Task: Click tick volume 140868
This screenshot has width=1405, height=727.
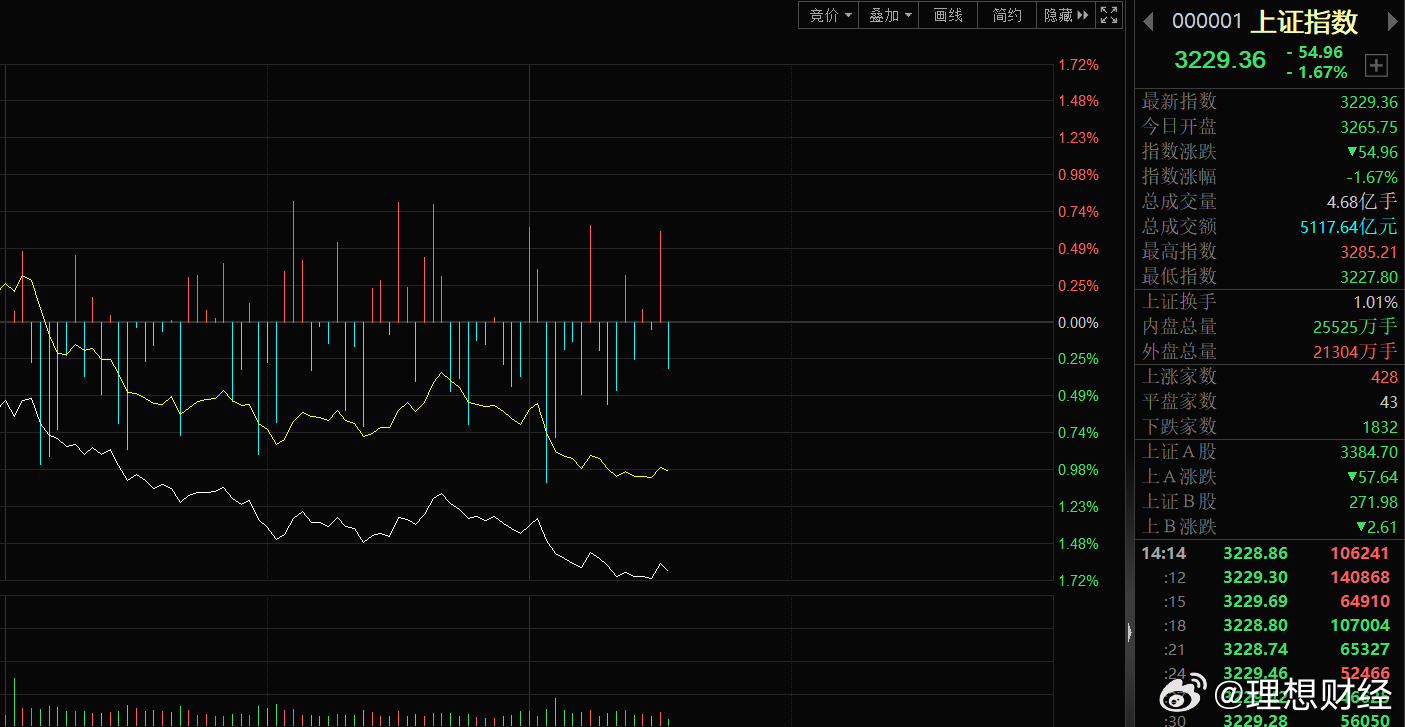Action: click(1360, 577)
